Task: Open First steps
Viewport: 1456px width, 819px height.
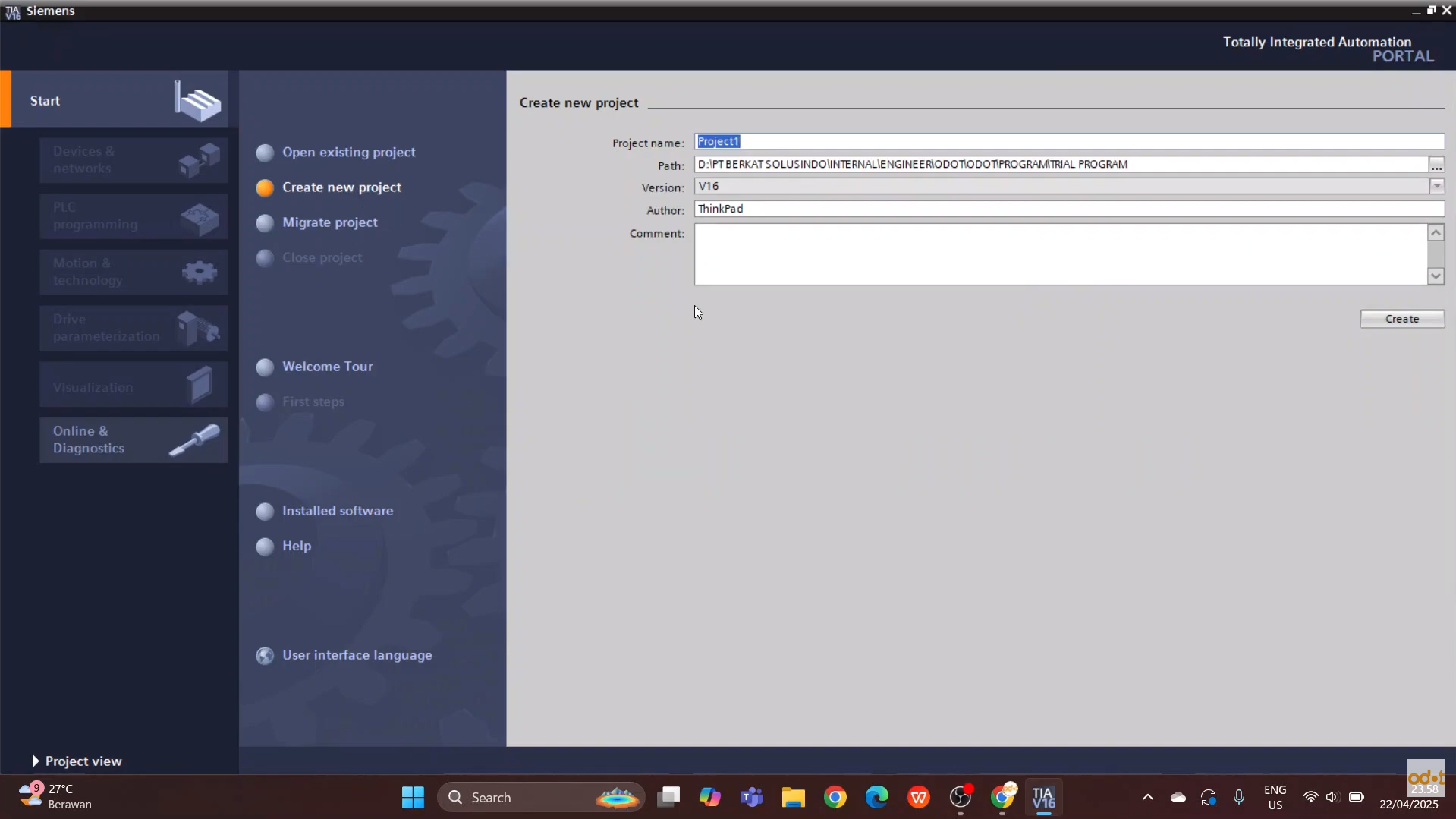Action: 313,402
